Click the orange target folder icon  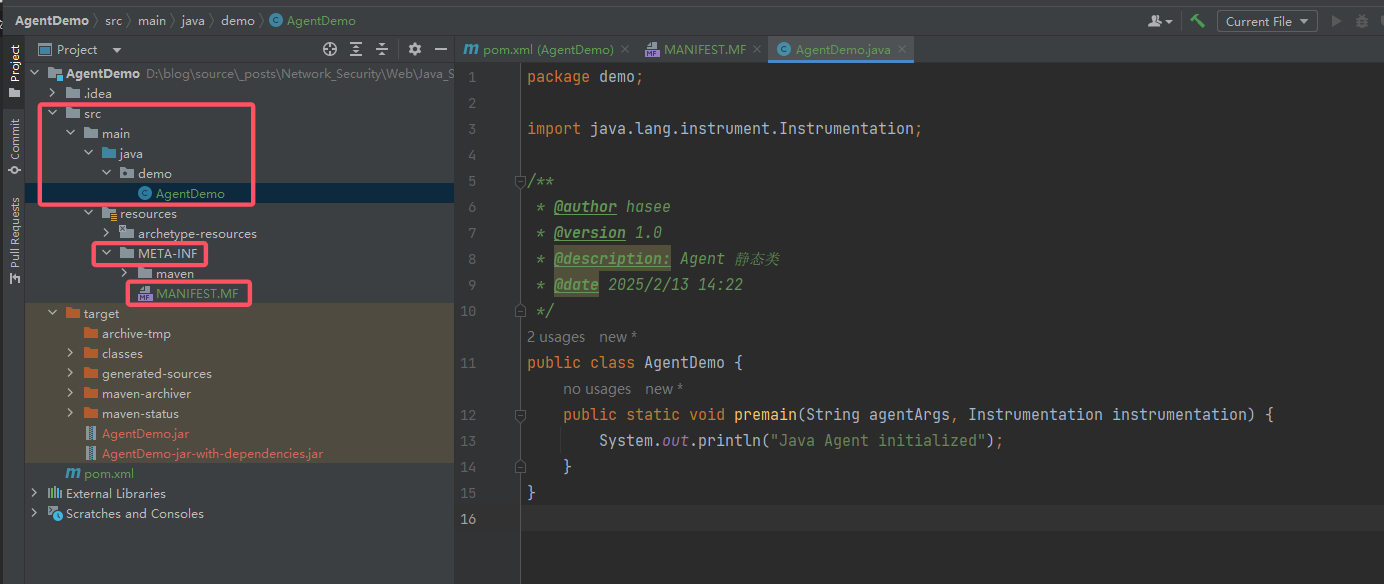[x=73, y=313]
